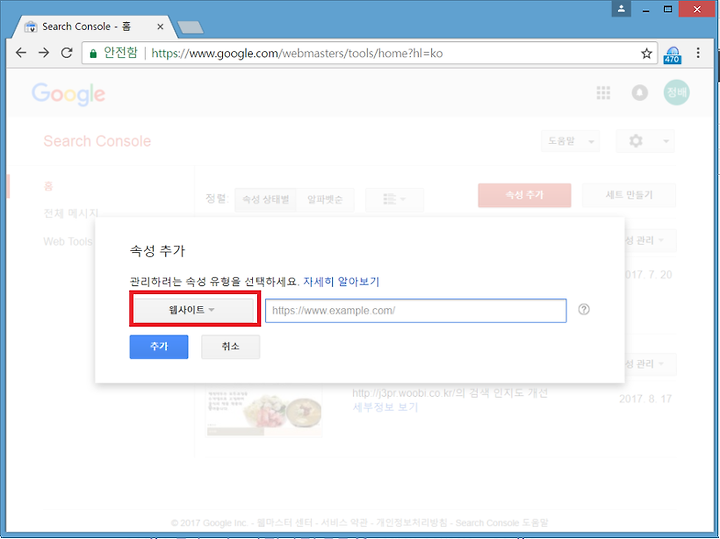Open a new browser tab
This screenshot has height=539, width=720.
(x=191, y=28)
